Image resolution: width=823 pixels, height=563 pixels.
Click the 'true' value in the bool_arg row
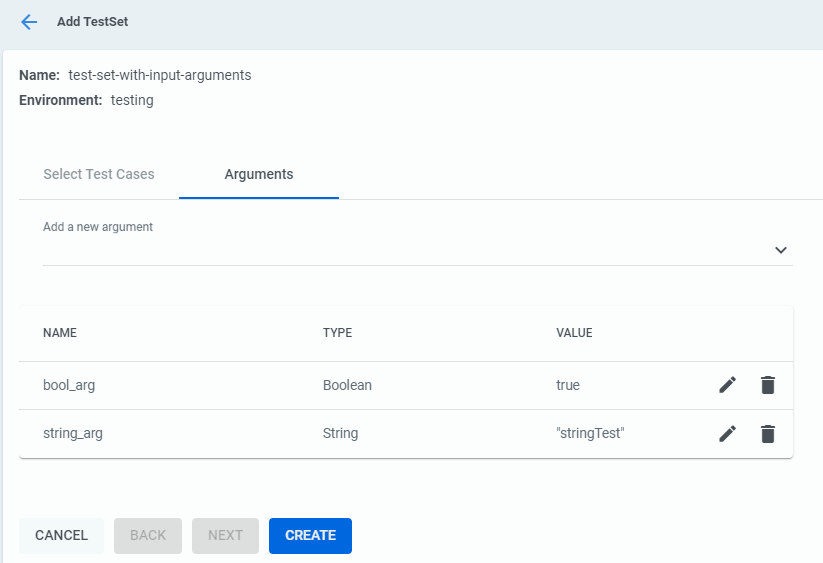(x=568, y=385)
